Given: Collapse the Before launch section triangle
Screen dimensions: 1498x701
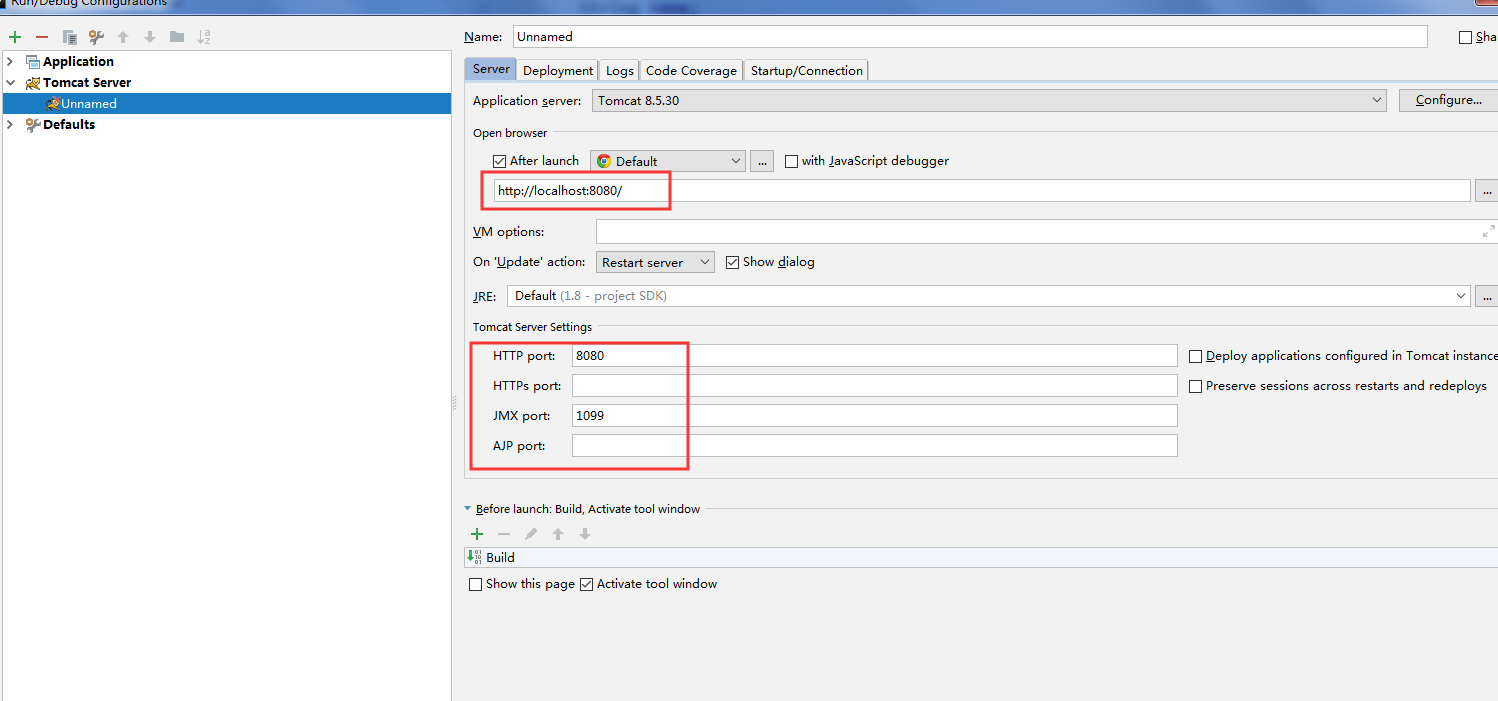Looking at the screenshot, I should coord(467,509).
